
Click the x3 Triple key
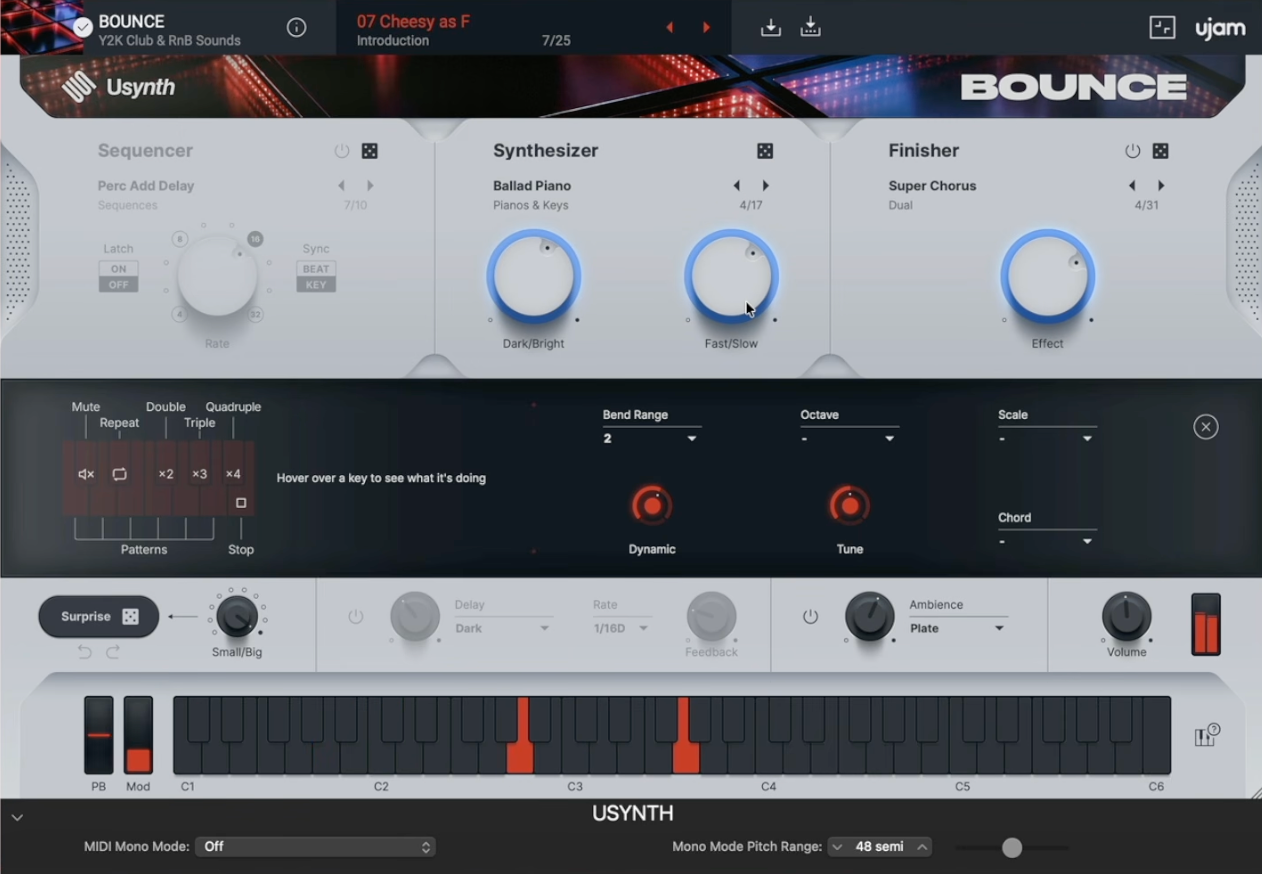coord(199,474)
